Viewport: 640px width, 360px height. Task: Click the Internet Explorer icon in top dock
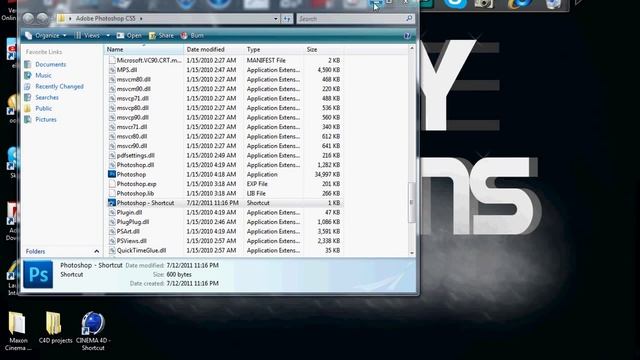point(520,4)
